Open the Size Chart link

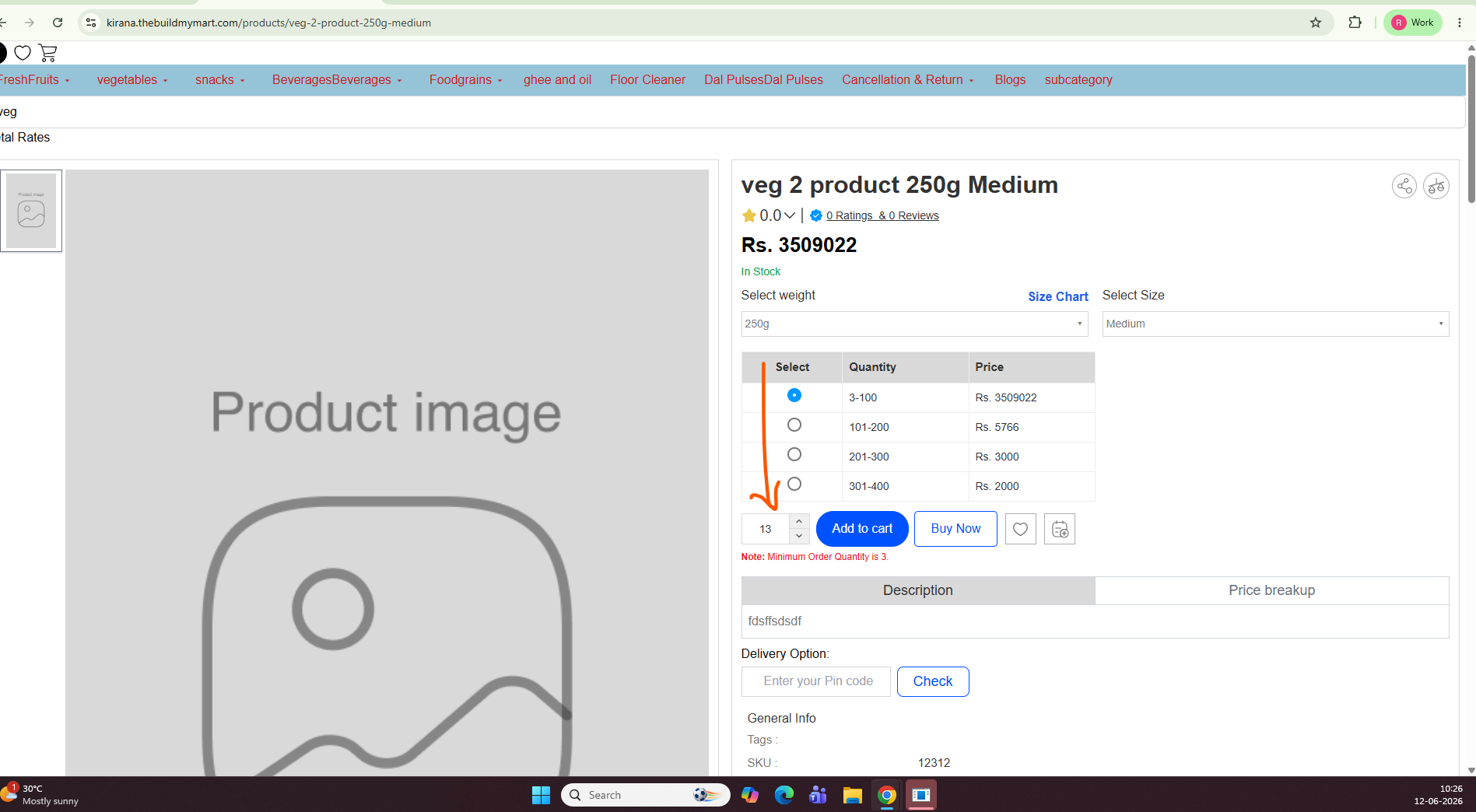1057,296
